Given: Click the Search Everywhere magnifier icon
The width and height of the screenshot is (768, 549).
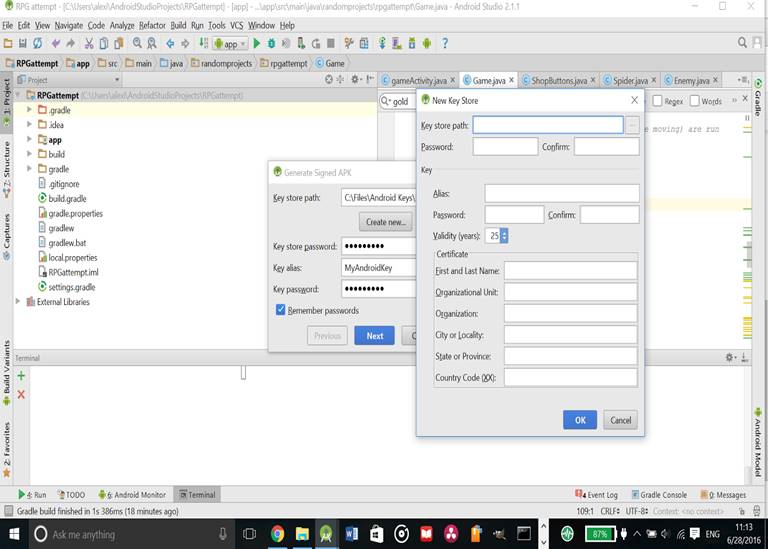Looking at the screenshot, I should pyautogui.click(x=743, y=43).
